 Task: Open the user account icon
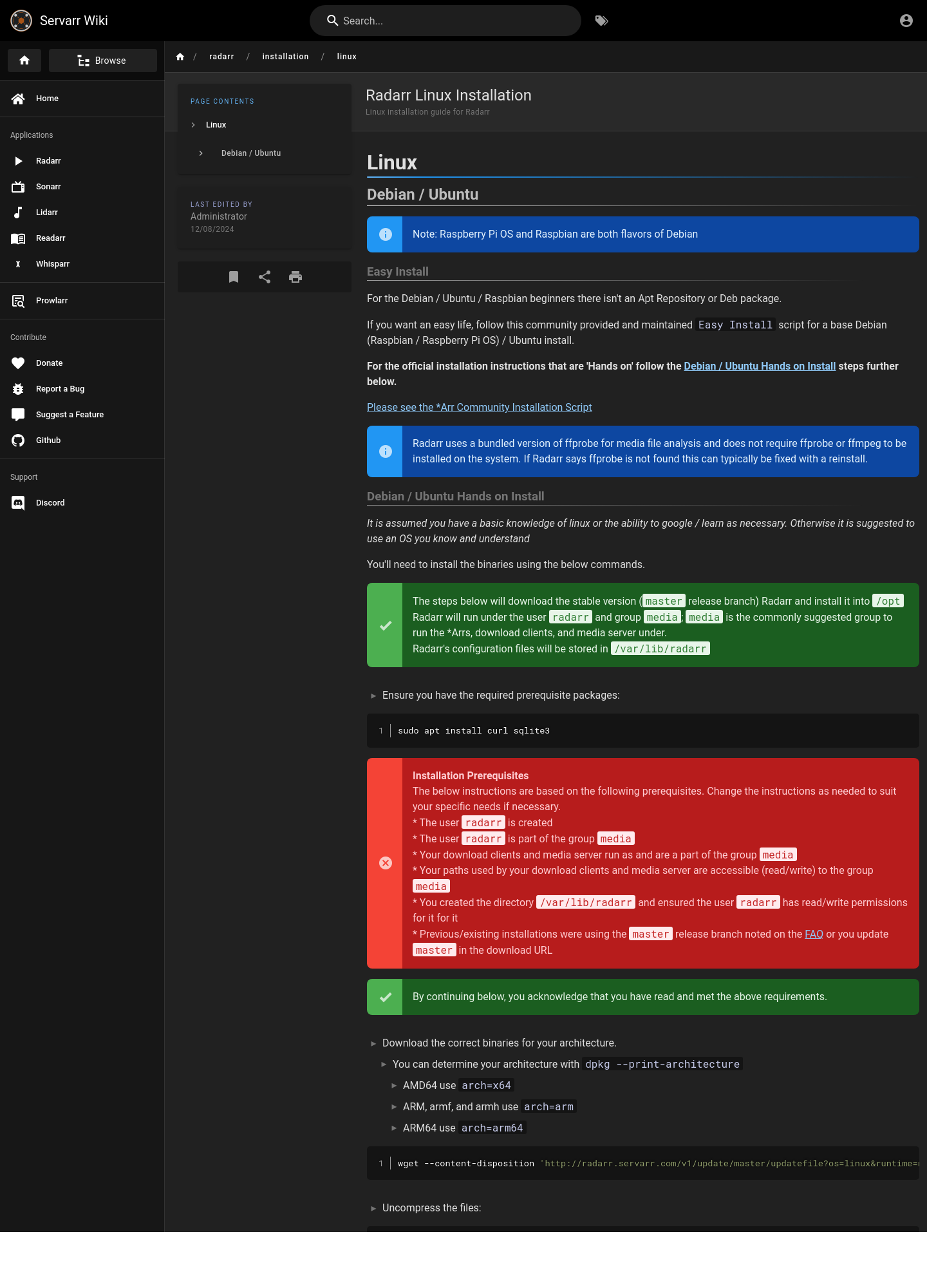(906, 21)
